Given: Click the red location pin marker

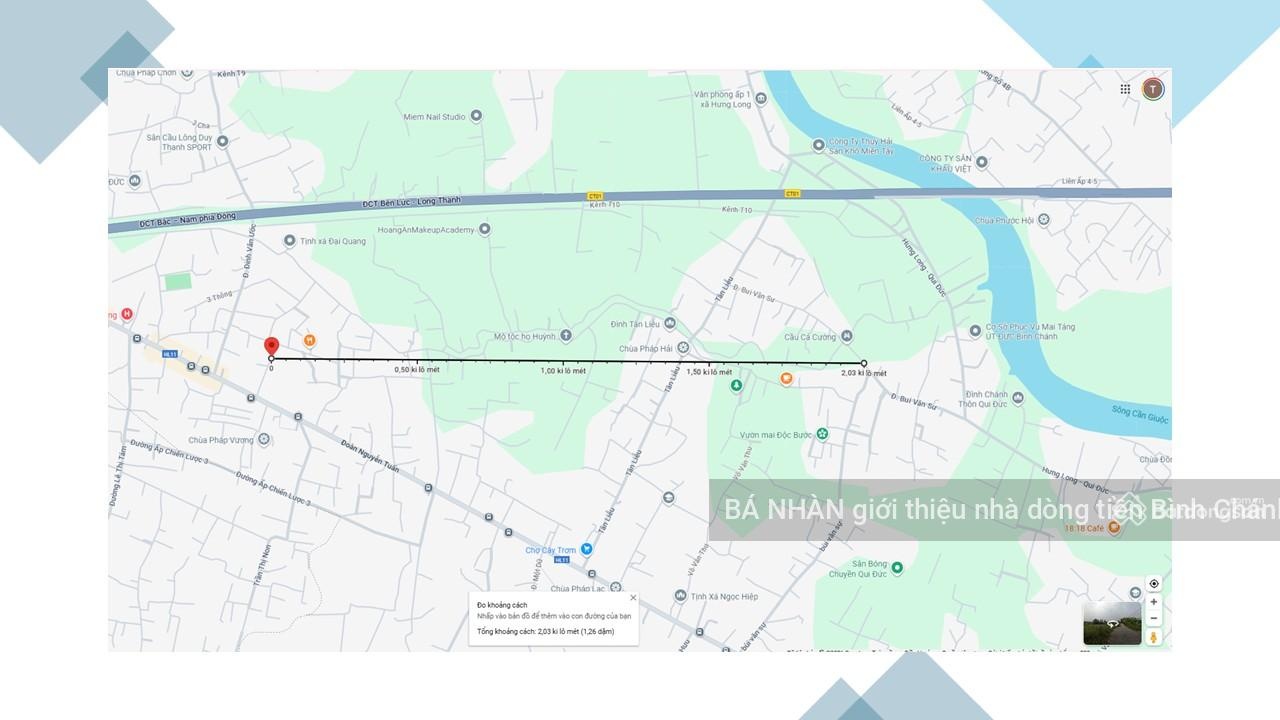Looking at the screenshot, I should tap(271, 346).
